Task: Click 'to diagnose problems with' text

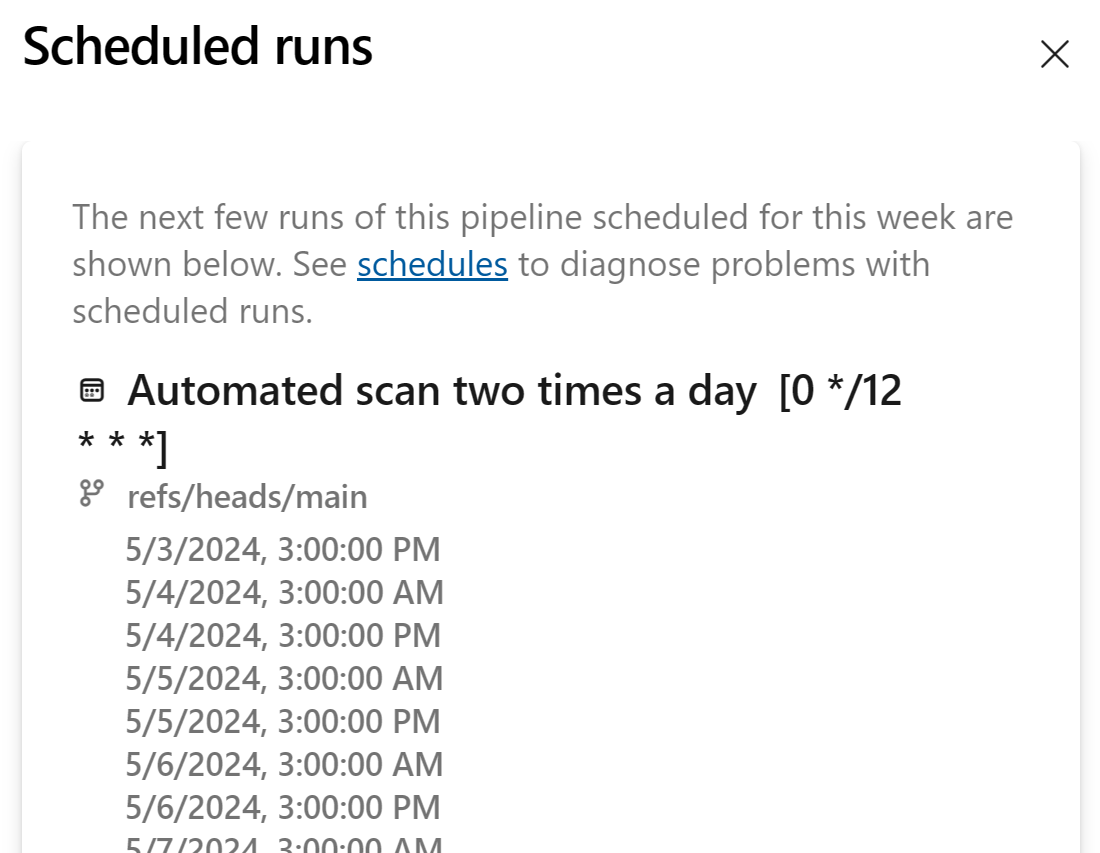Action: point(724,264)
